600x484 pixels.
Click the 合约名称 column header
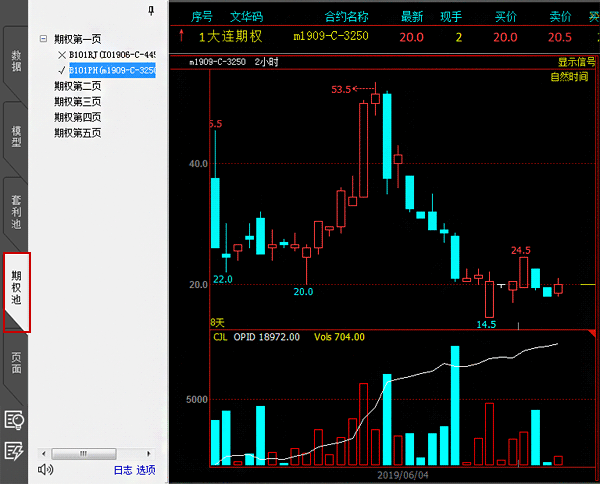(347, 16)
